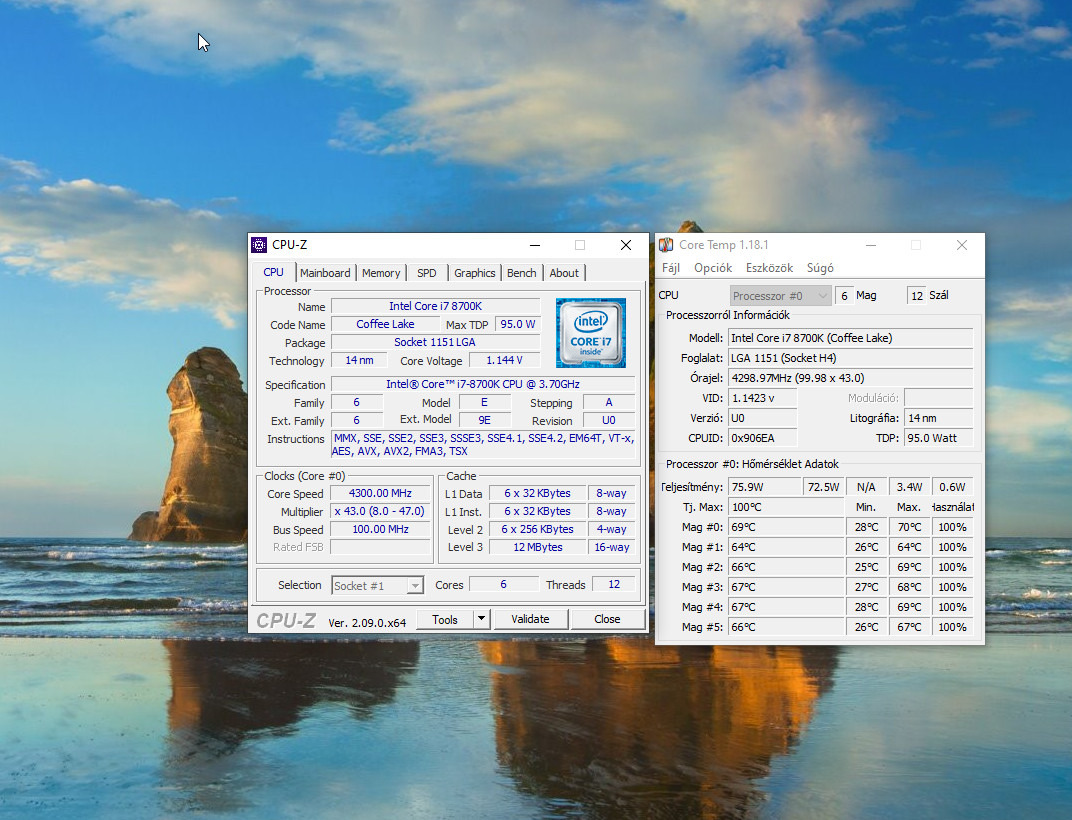Click the Specification field text

483,384
